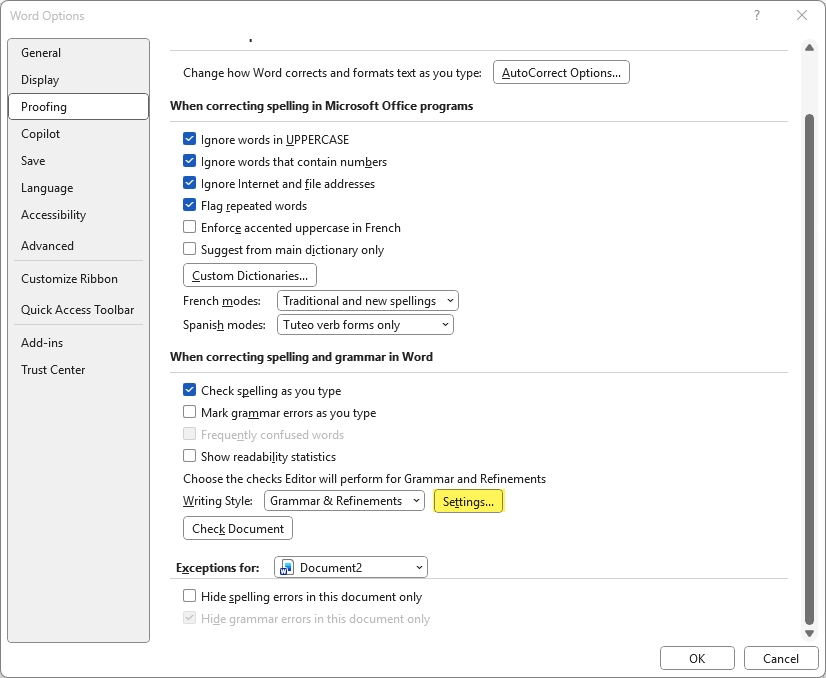Enable Enforce accented uppercase in French

pyautogui.click(x=189, y=227)
